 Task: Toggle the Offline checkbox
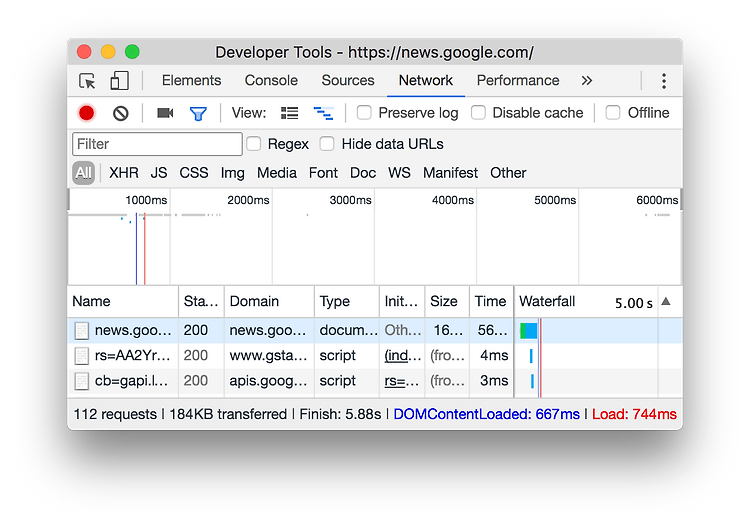pos(613,113)
